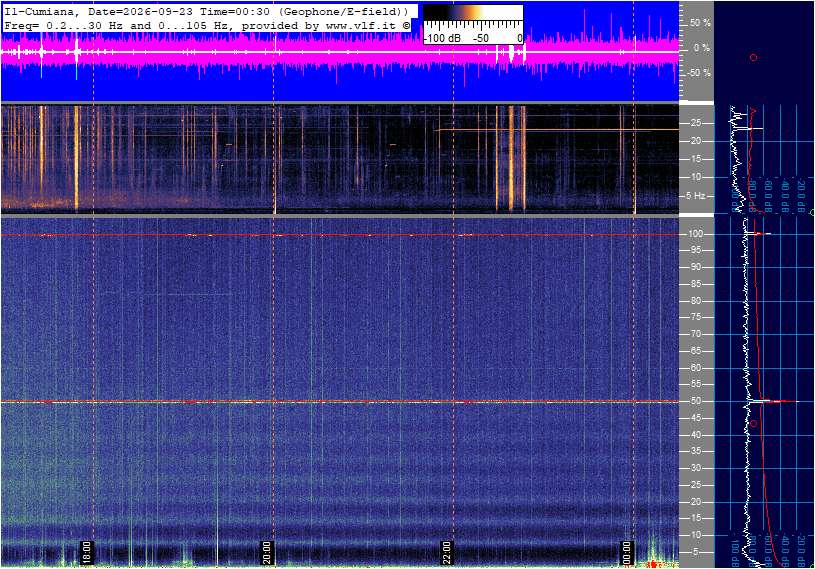
Task: Click the '5 Hz' geophone scale label
Action: pyautogui.click(x=695, y=196)
